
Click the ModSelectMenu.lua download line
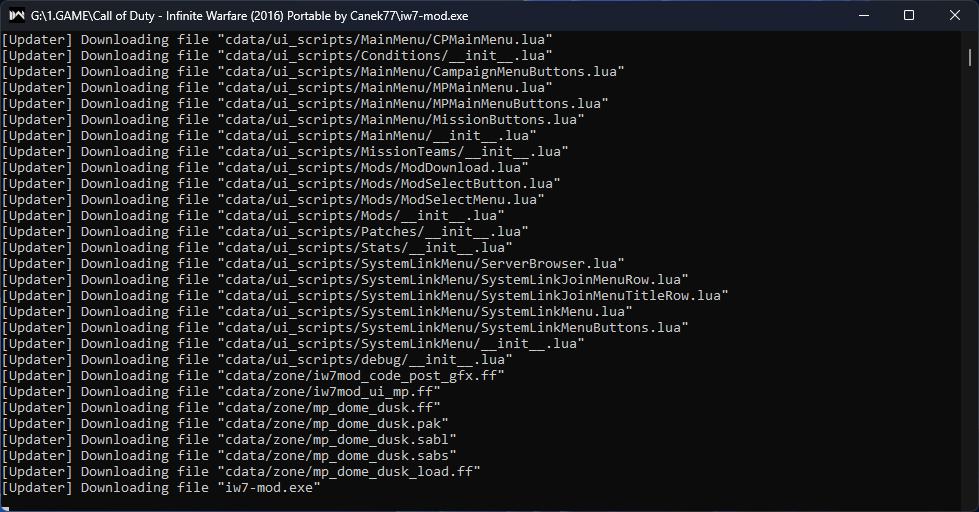pos(273,200)
